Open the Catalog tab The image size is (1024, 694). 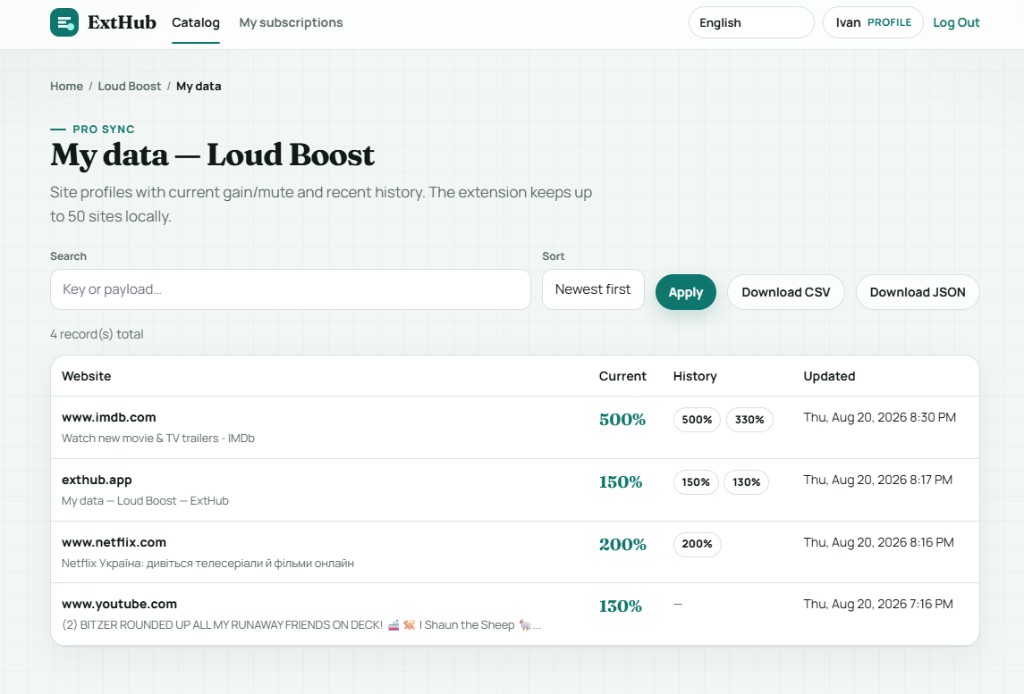(195, 23)
